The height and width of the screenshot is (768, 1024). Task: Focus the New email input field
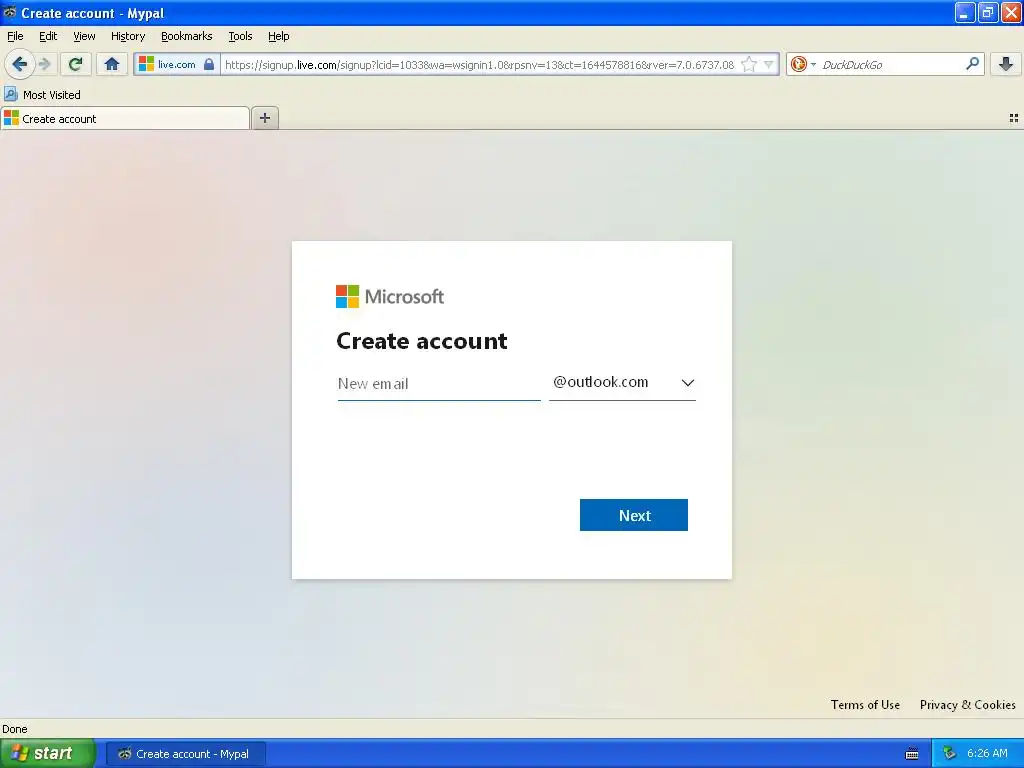tap(439, 383)
